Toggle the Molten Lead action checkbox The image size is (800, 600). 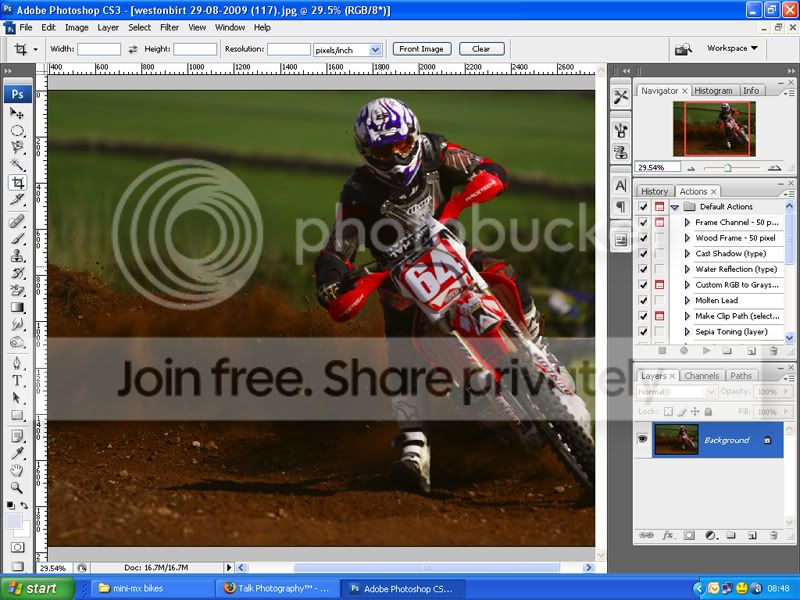[643, 300]
